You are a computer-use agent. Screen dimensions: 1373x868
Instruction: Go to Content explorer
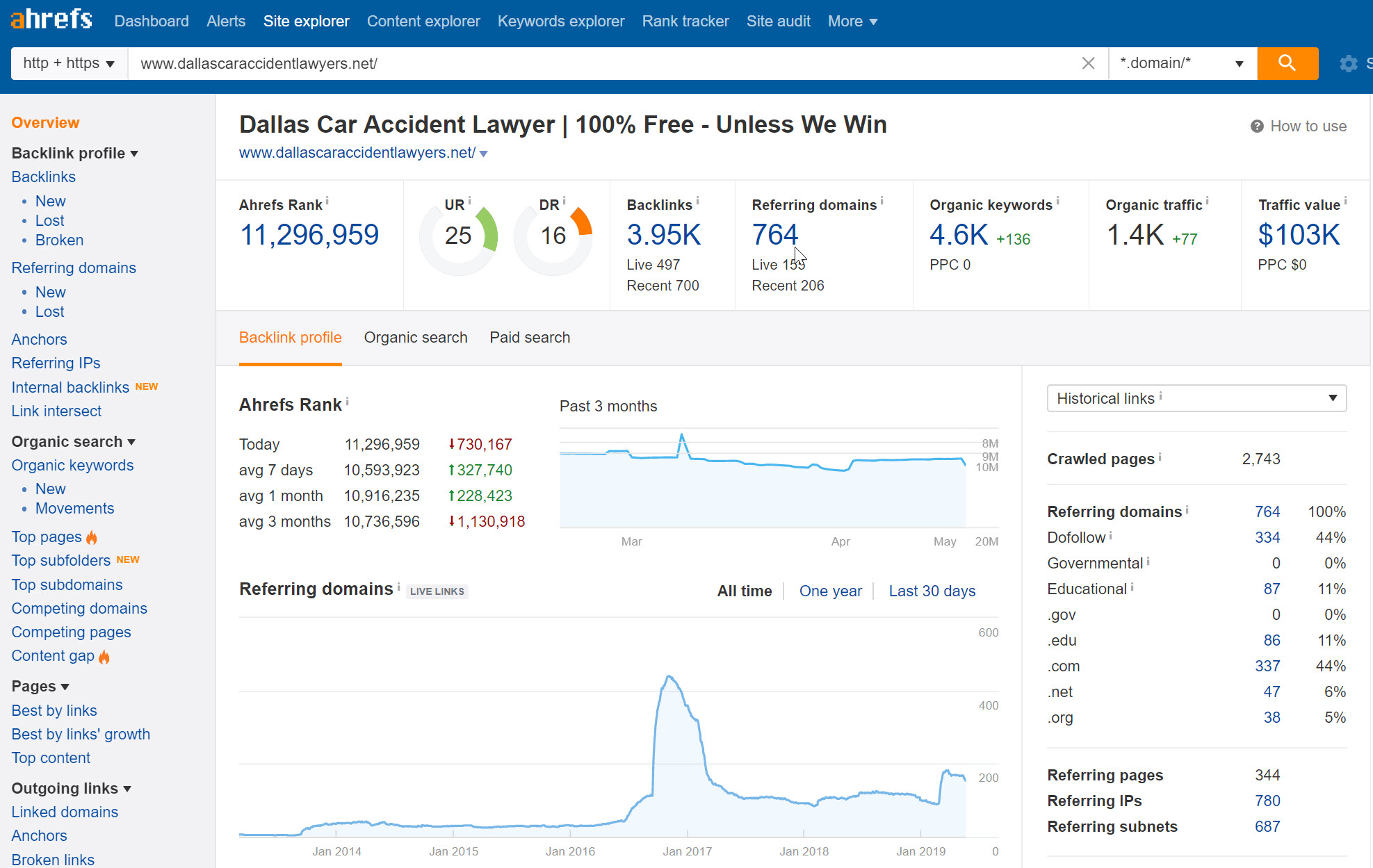[x=423, y=22]
